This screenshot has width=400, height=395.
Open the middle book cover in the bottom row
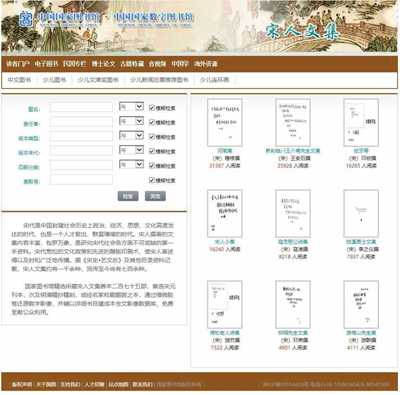293,304
